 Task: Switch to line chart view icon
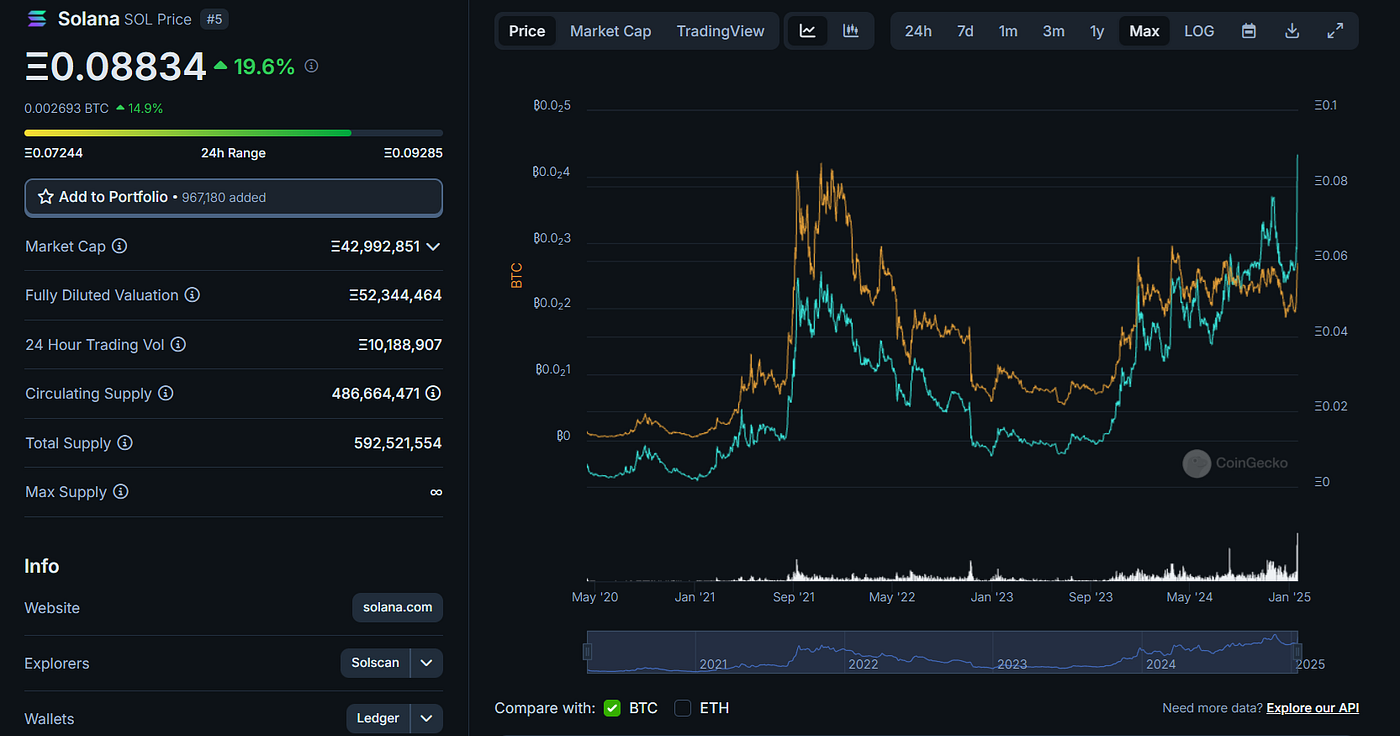(x=808, y=31)
